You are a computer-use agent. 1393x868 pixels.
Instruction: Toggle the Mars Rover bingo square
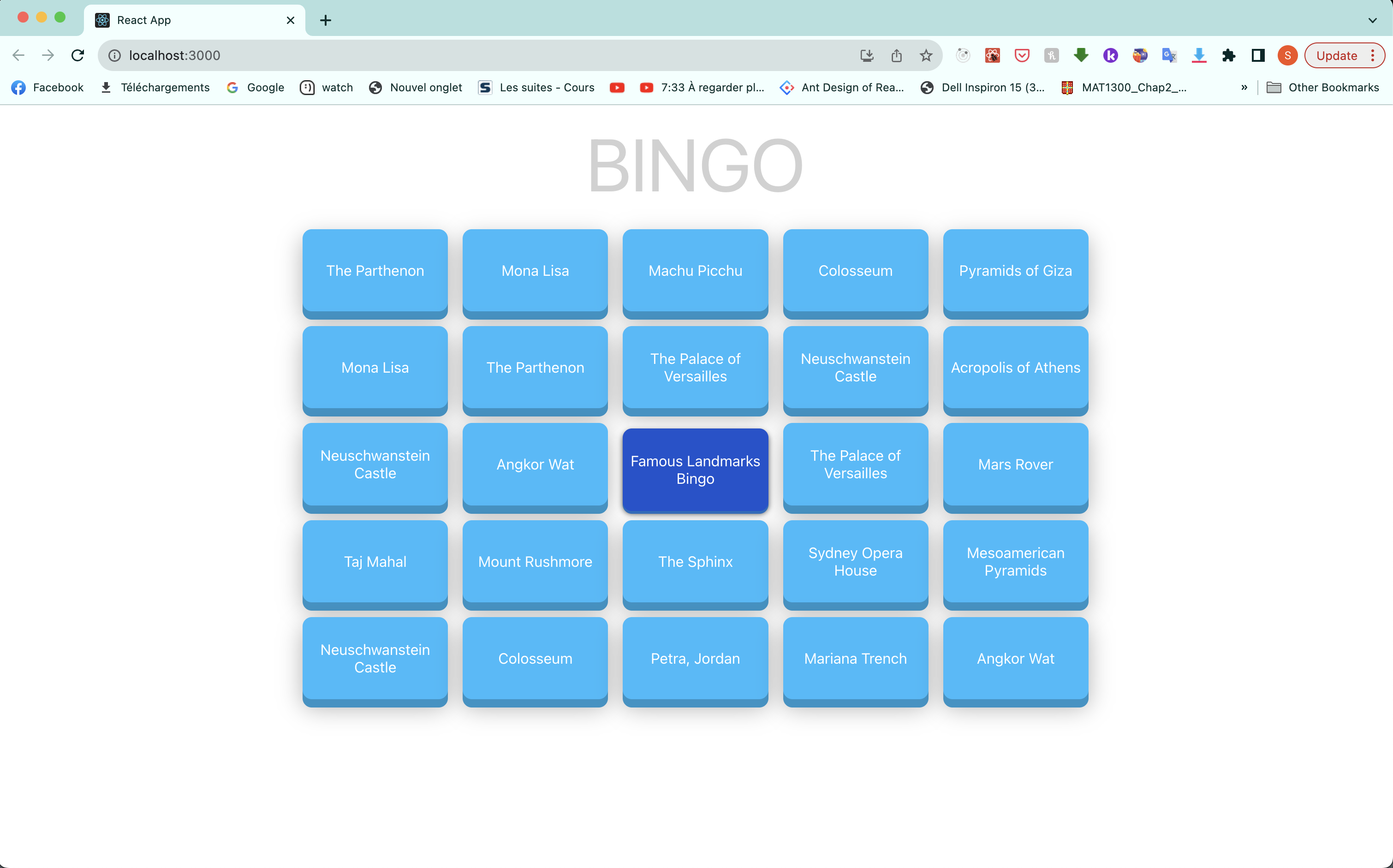point(1015,464)
